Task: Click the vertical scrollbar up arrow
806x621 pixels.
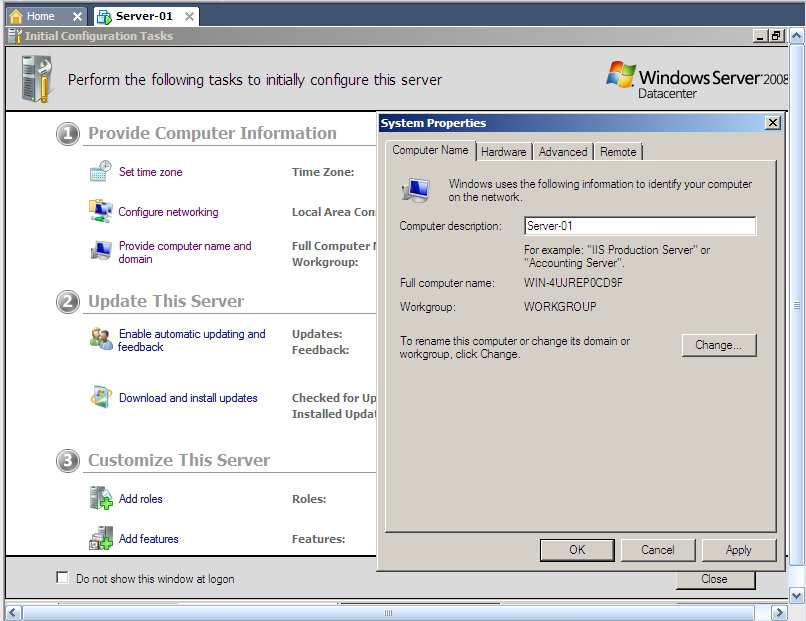Action: click(796, 36)
